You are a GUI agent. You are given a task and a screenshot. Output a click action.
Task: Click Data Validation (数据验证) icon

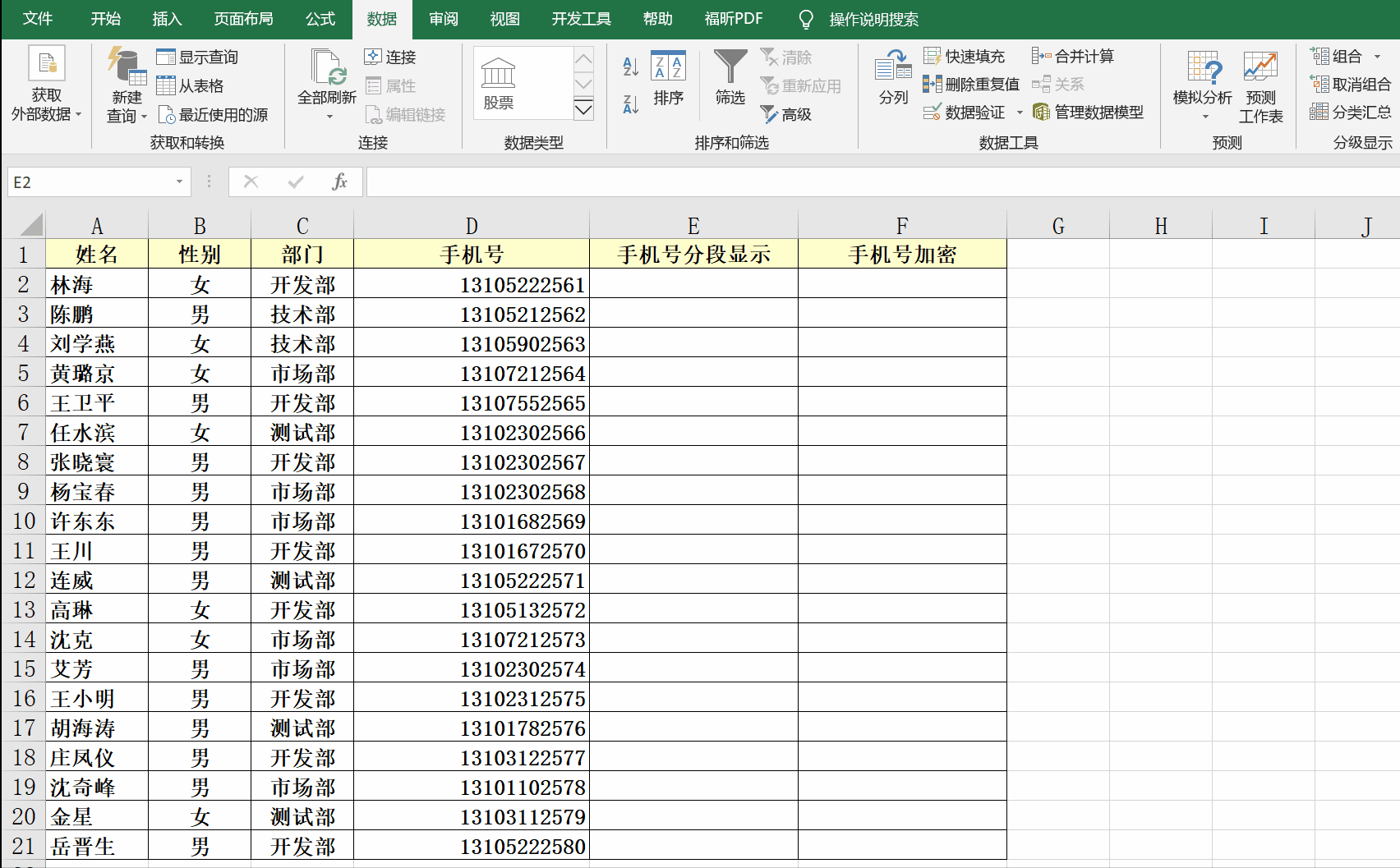tap(932, 112)
